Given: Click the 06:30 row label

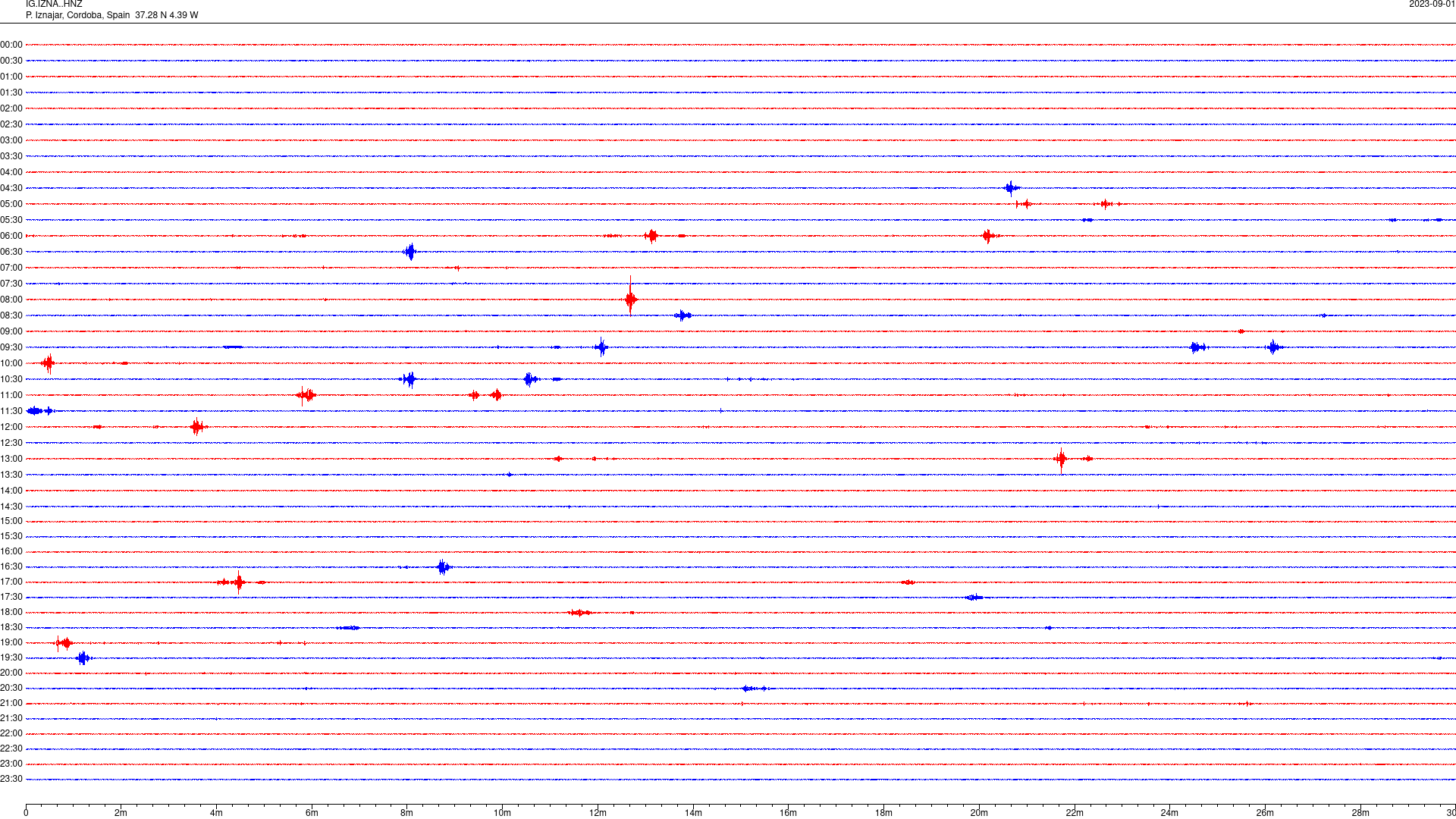Looking at the screenshot, I should 11,252.
